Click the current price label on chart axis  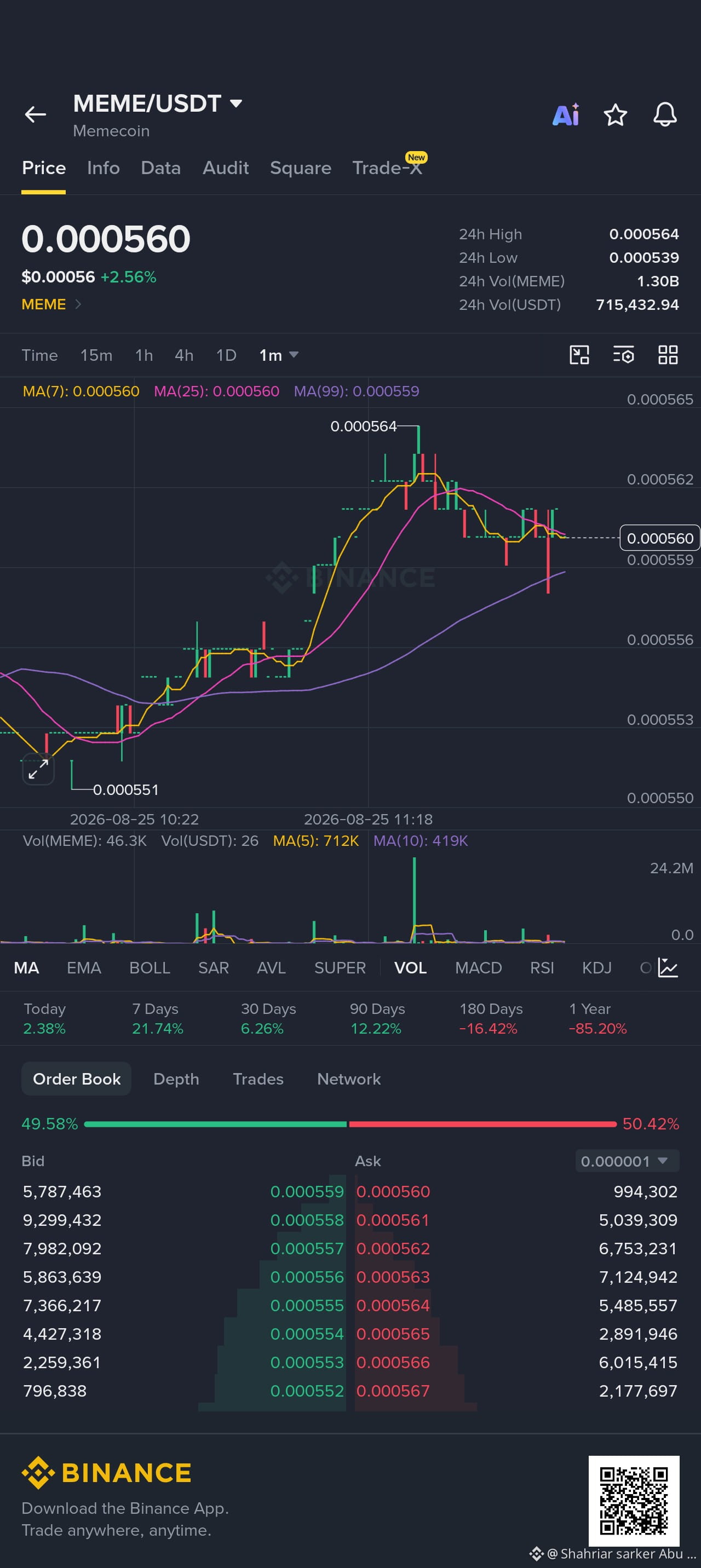[x=659, y=538]
